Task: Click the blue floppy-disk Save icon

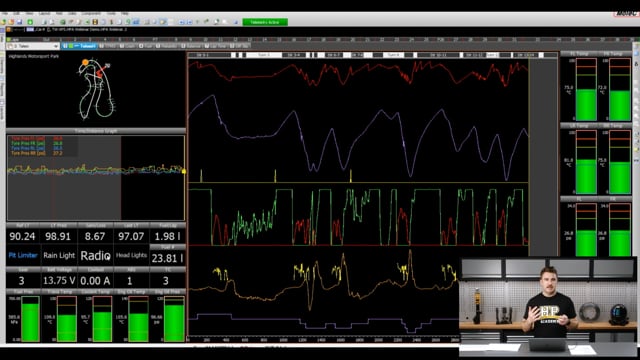Action: click(19, 22)
